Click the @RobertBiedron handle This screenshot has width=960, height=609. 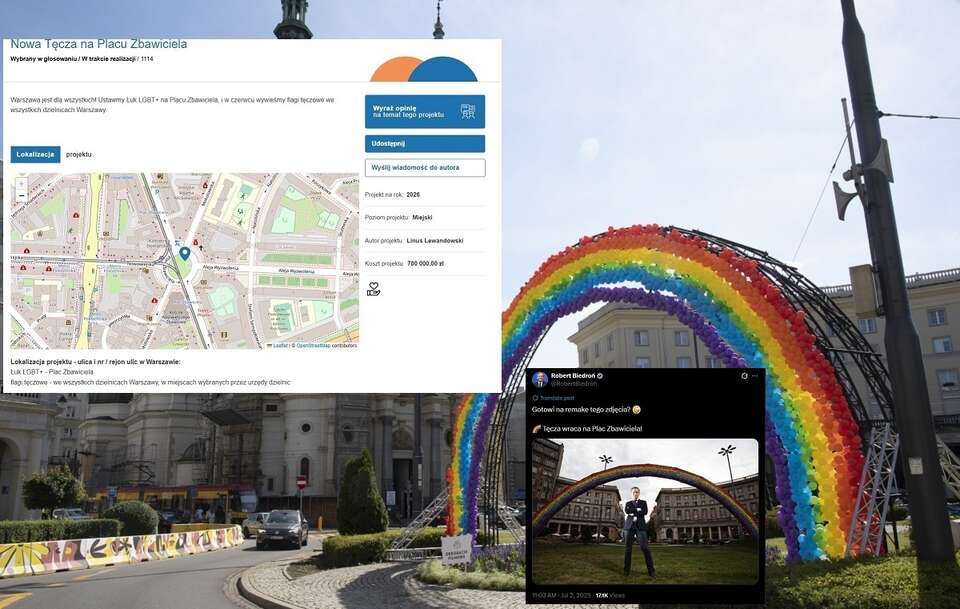click(x=574, y=384)
